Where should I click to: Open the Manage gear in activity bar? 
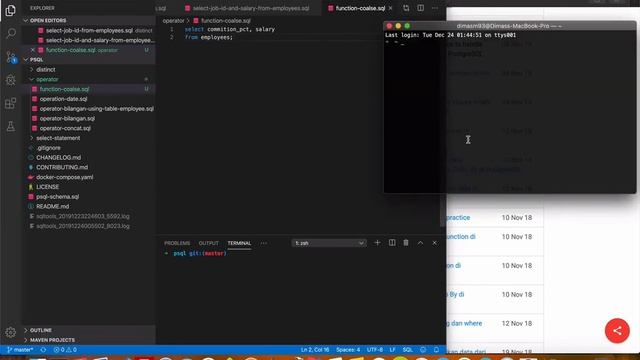pos(11,332)
